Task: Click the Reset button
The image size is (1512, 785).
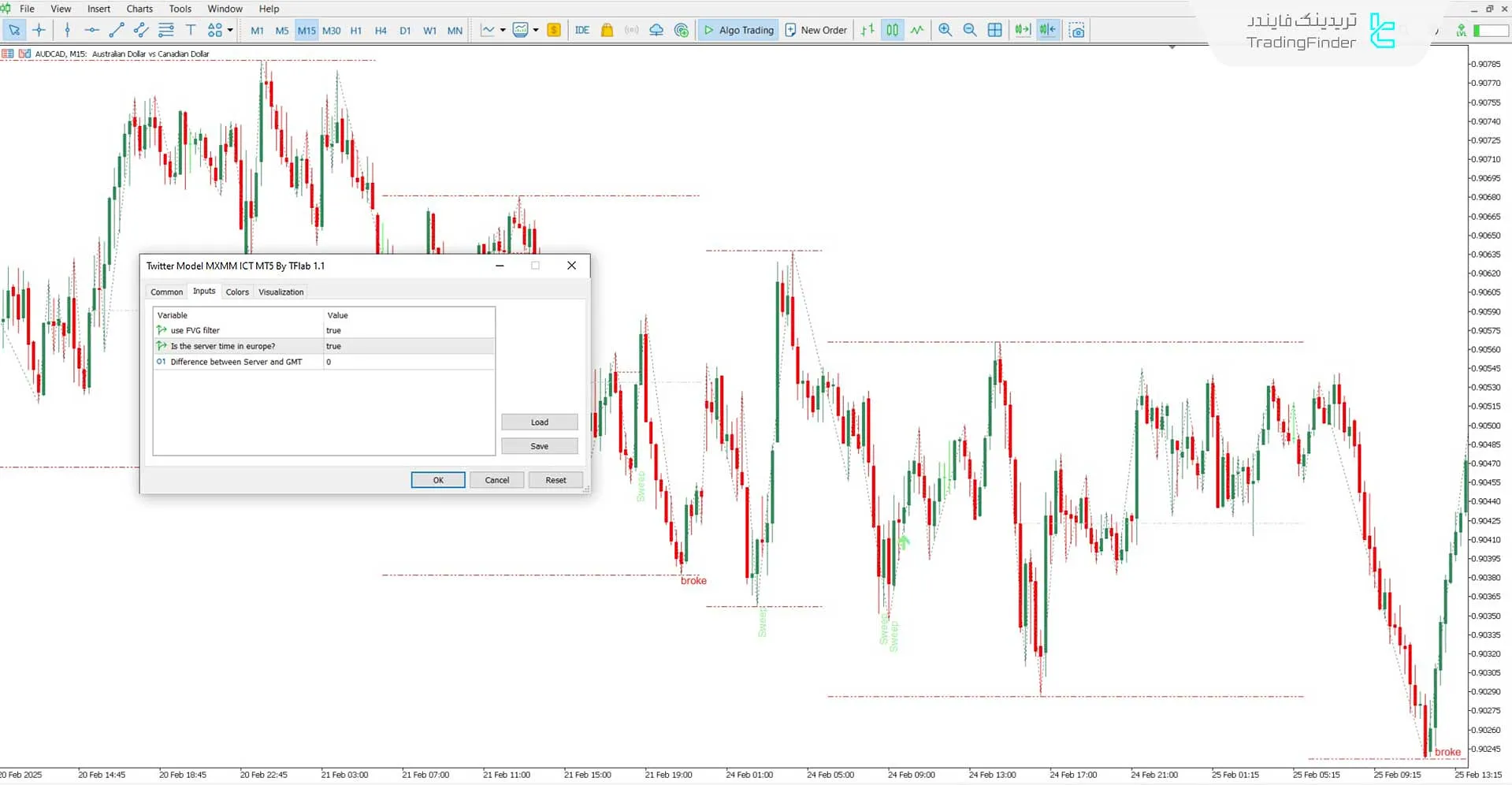Action: pos(555,480)
